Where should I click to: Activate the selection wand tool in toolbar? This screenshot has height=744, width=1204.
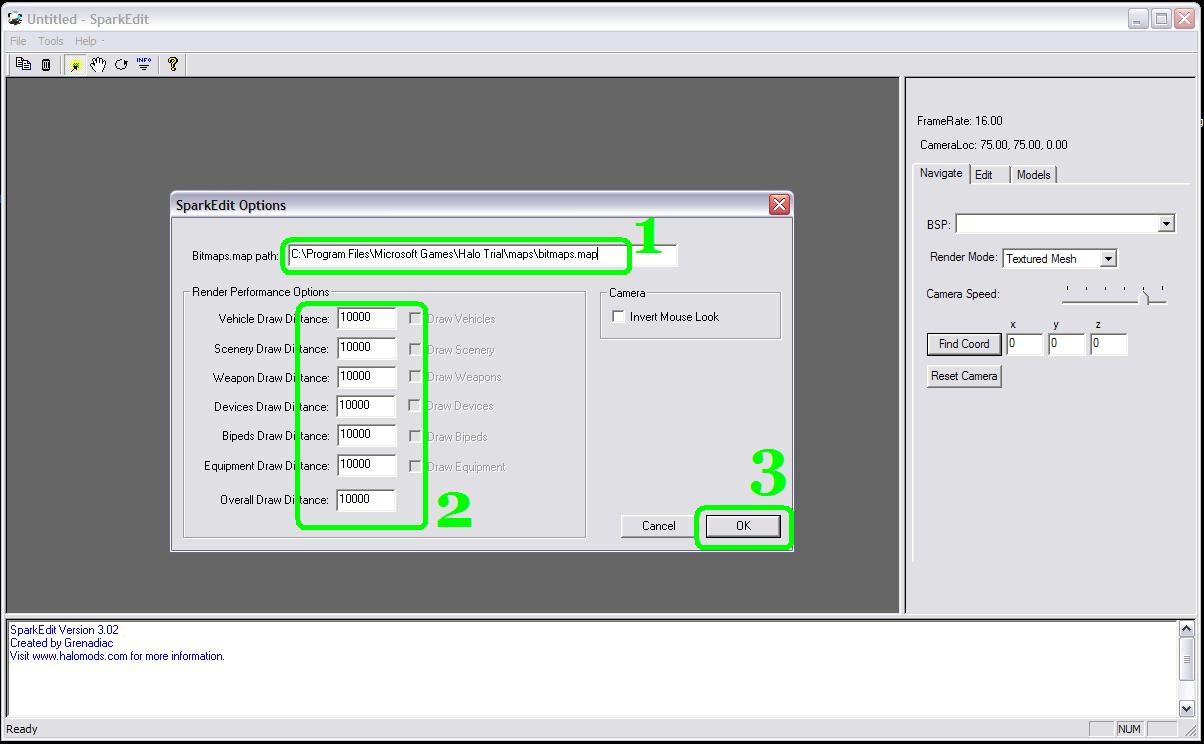click(x=75, y=64)
